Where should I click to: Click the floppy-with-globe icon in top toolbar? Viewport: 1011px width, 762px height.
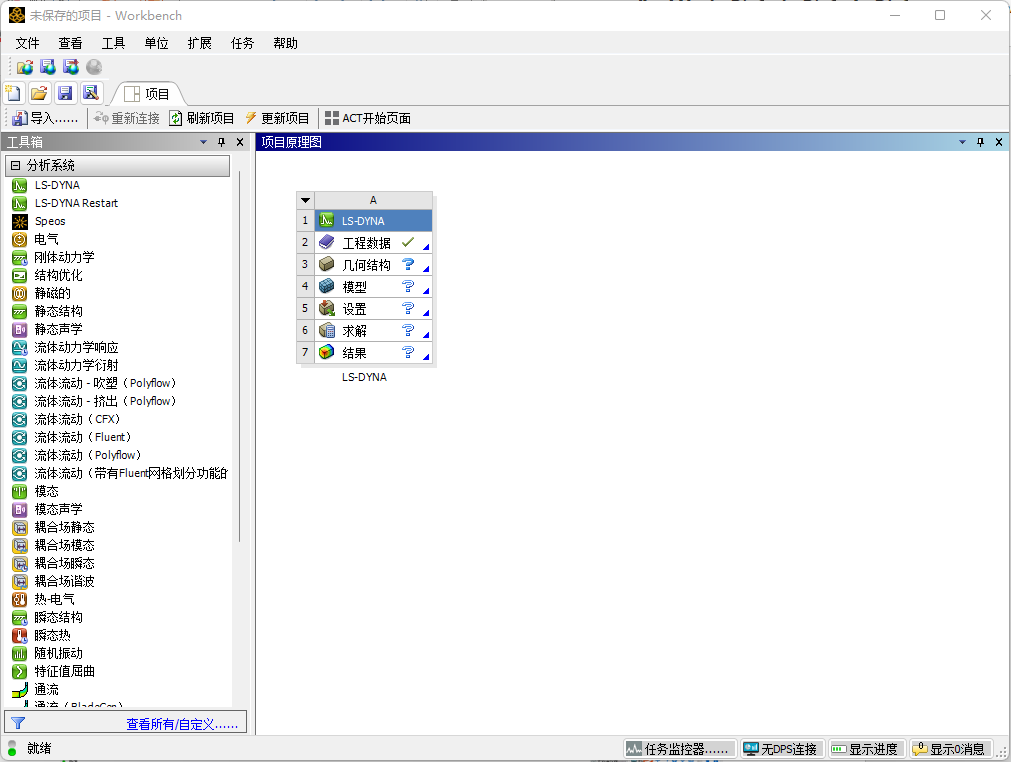(48, 67)
